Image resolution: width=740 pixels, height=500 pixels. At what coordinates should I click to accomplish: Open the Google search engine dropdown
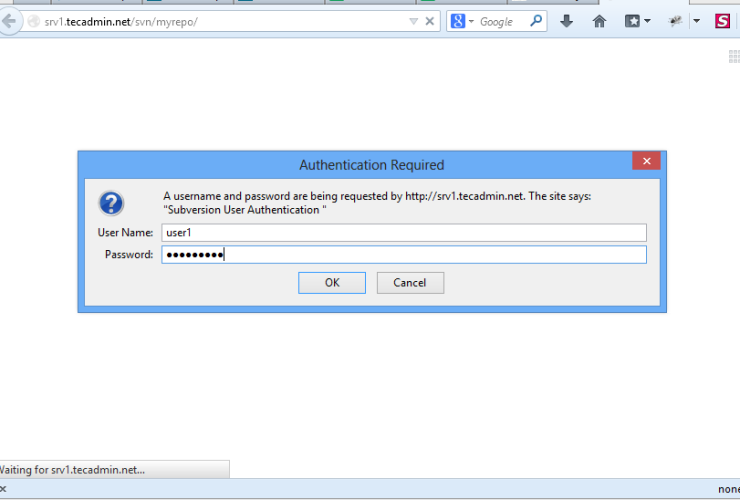[462, 21]
